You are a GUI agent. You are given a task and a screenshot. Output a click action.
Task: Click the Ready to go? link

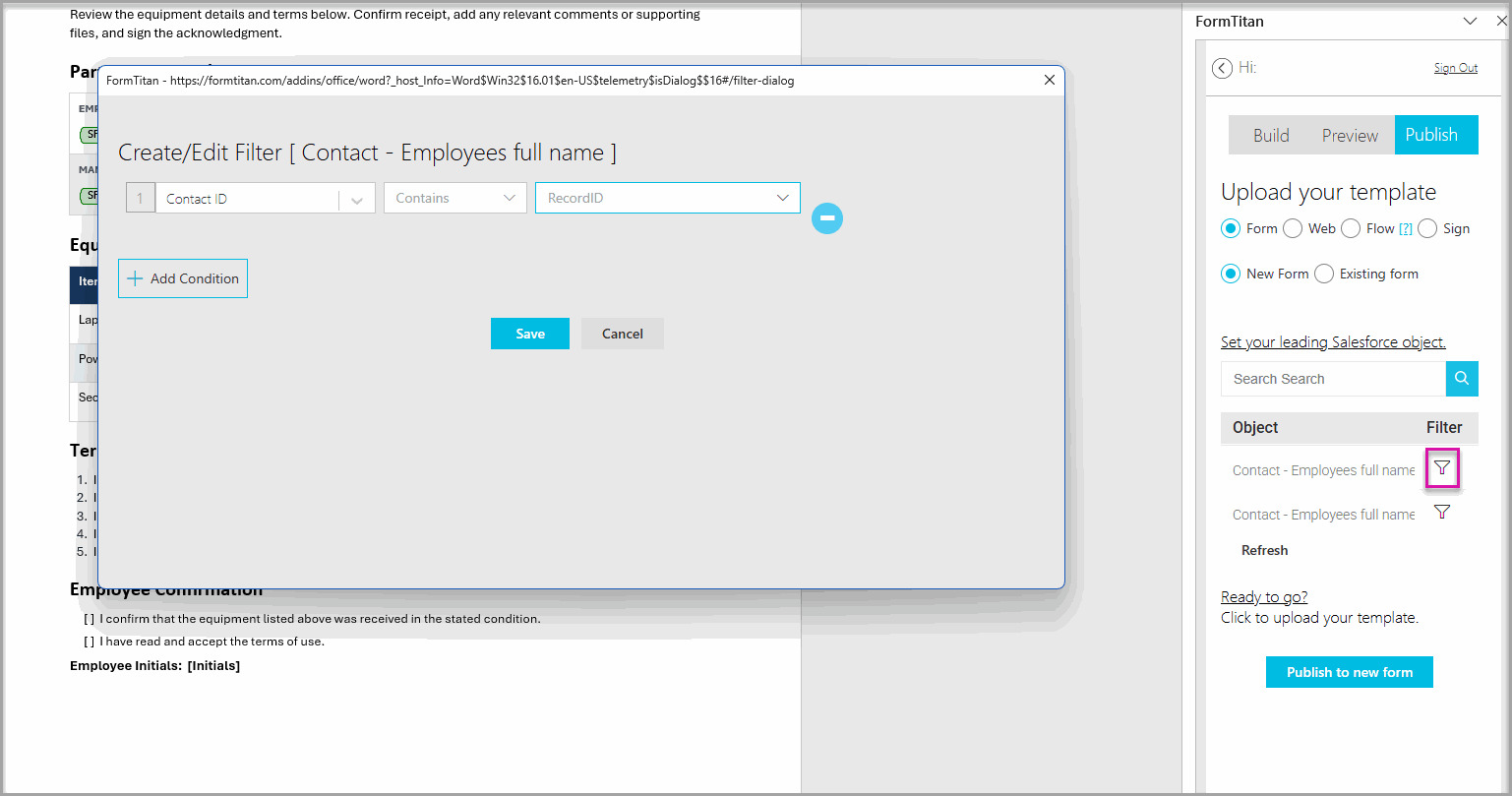[x=1264, y=596]
